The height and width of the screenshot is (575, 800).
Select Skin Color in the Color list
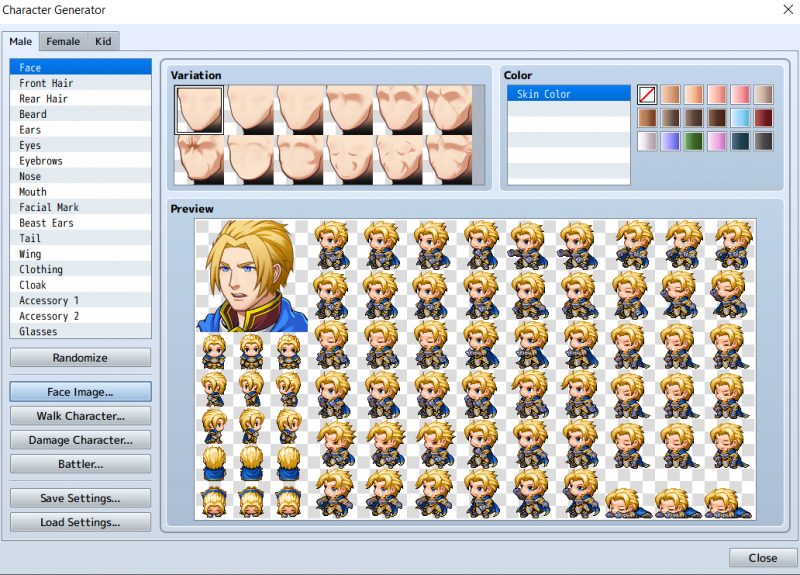coord(569,94)
